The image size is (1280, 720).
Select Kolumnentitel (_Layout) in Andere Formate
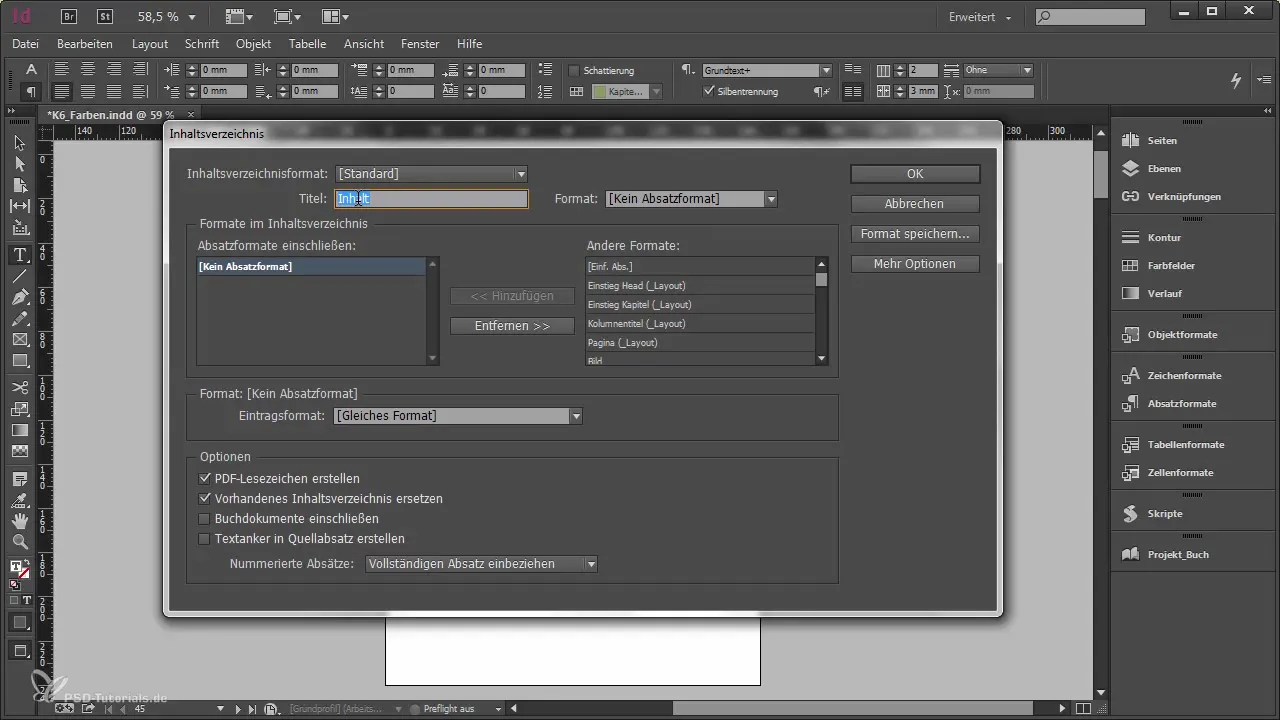700,324
